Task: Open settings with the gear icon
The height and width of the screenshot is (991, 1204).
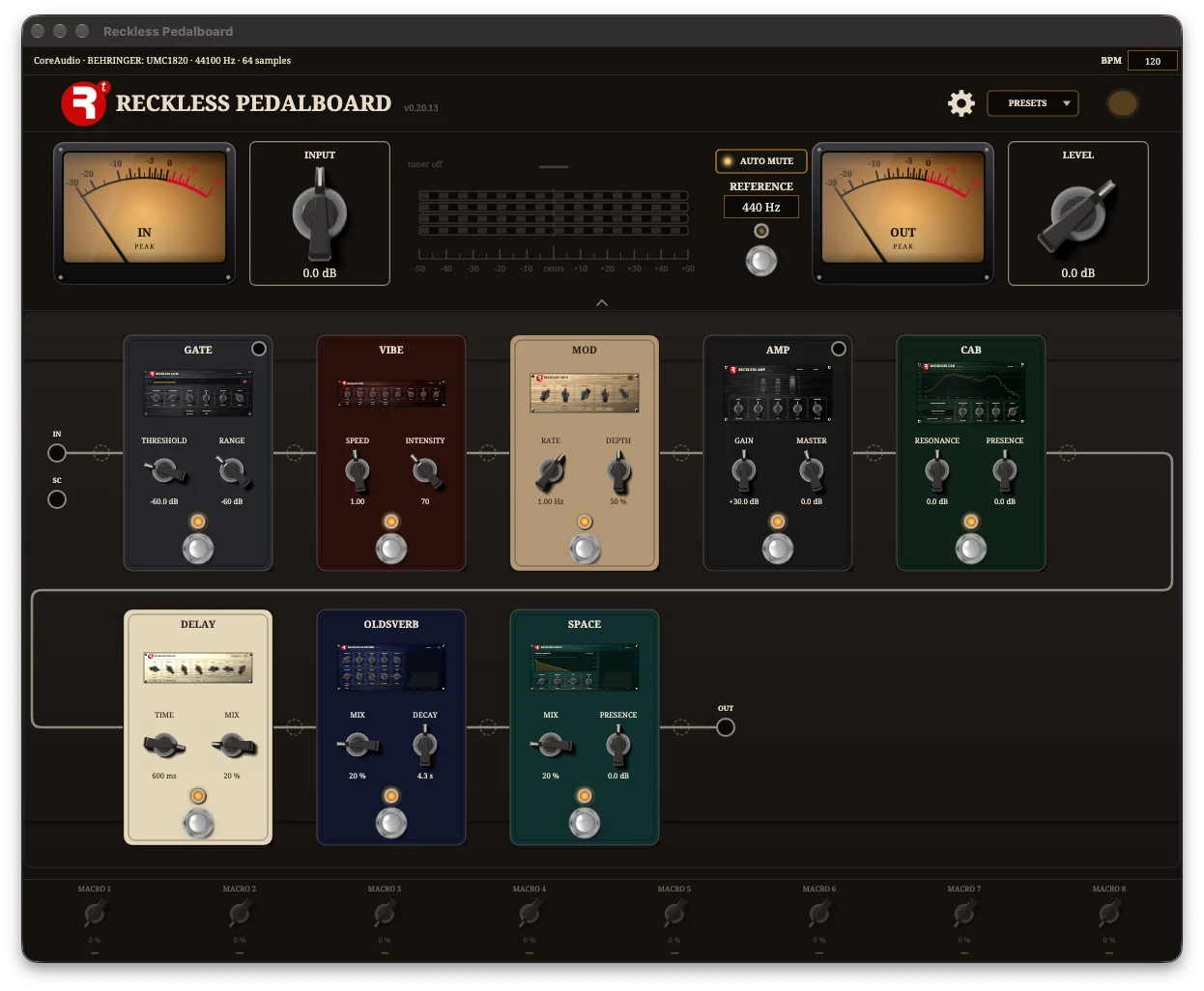Action: click(x=961, y=103)
